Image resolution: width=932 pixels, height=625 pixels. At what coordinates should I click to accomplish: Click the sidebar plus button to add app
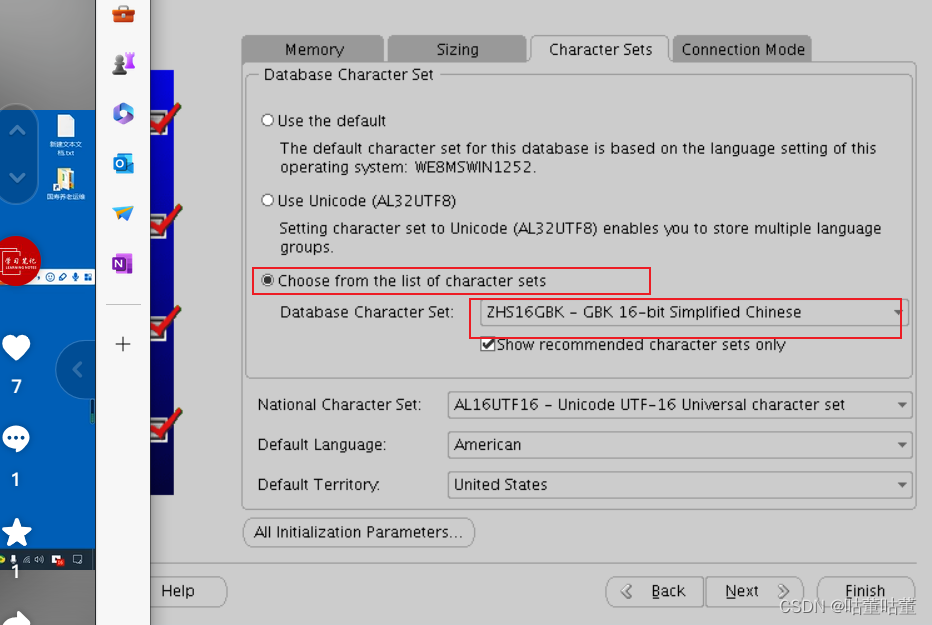pos(122,343)
